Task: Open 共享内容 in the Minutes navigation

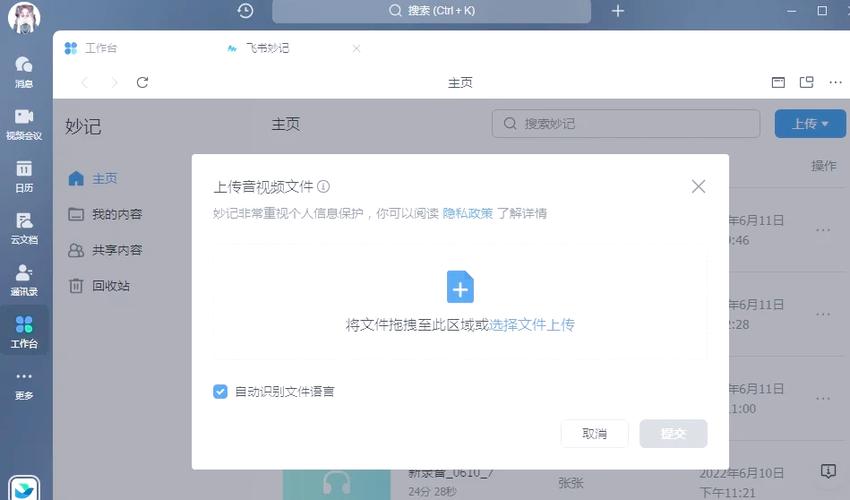Action: coord(105,250)
